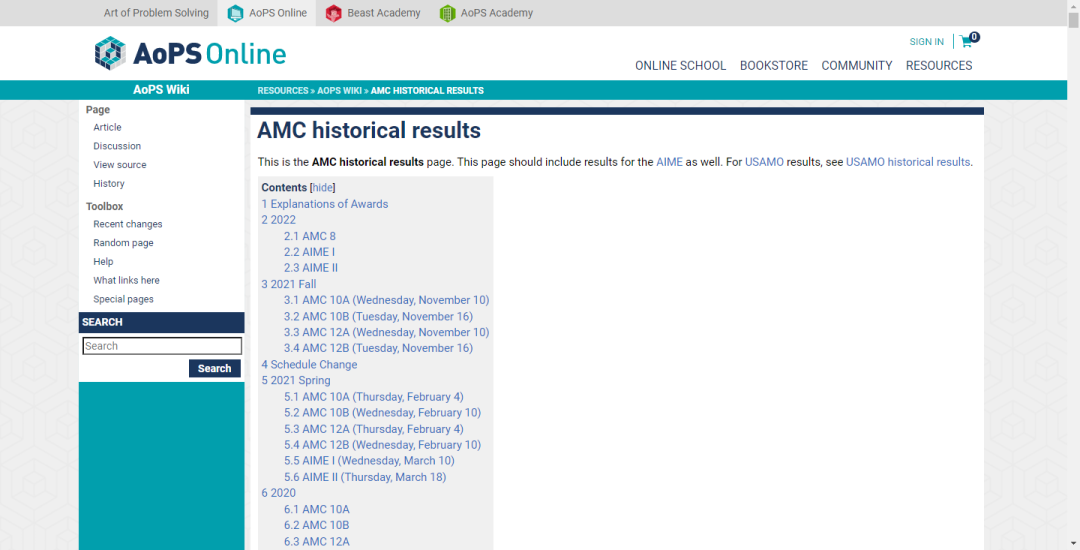
Task: Click the Sign In link
Action: [926, 42]
